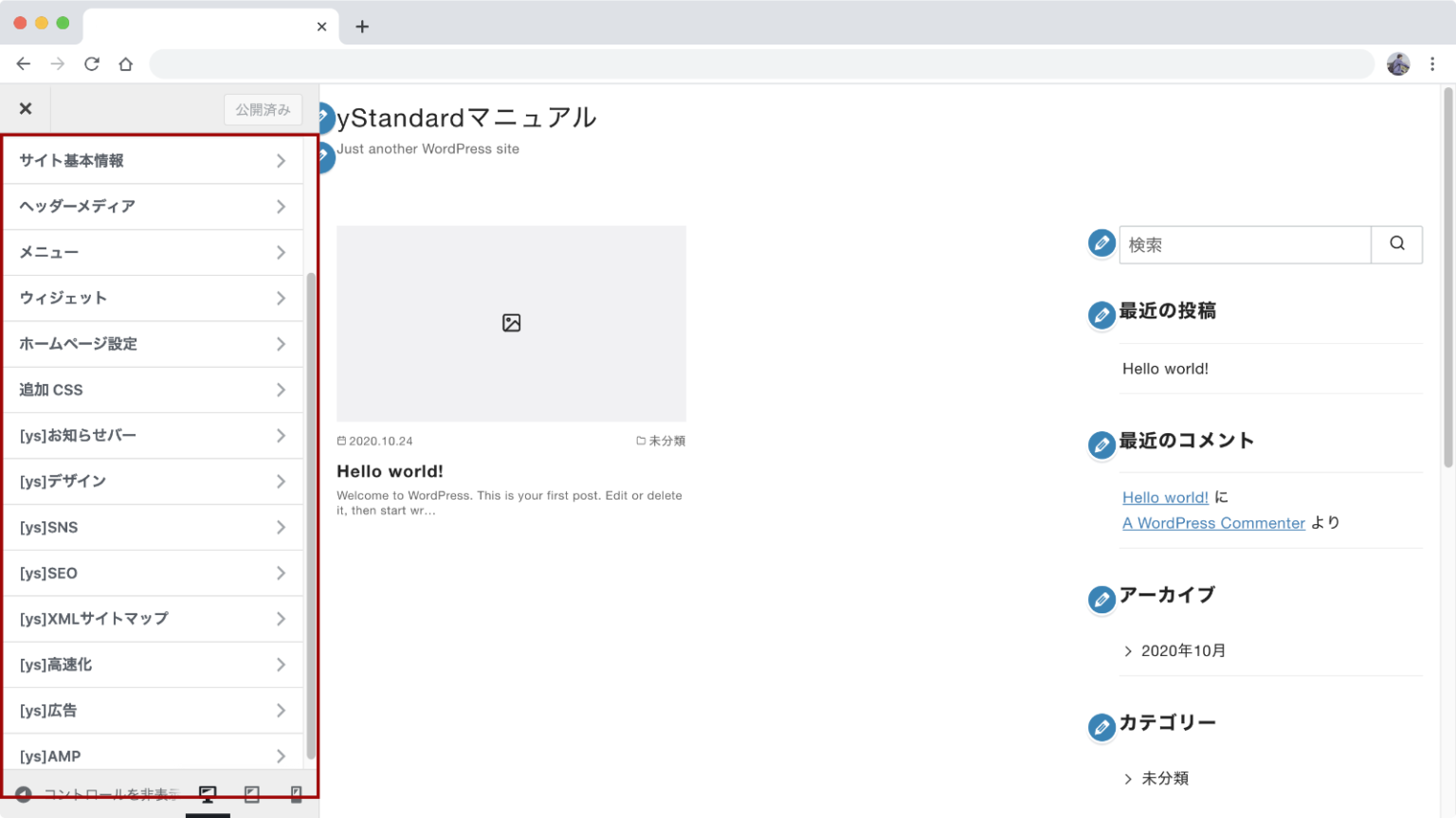This screenshot has width=1456, height=818.
Task: Expand the [ys]デザイン section
Action: [x=152, y=482]
